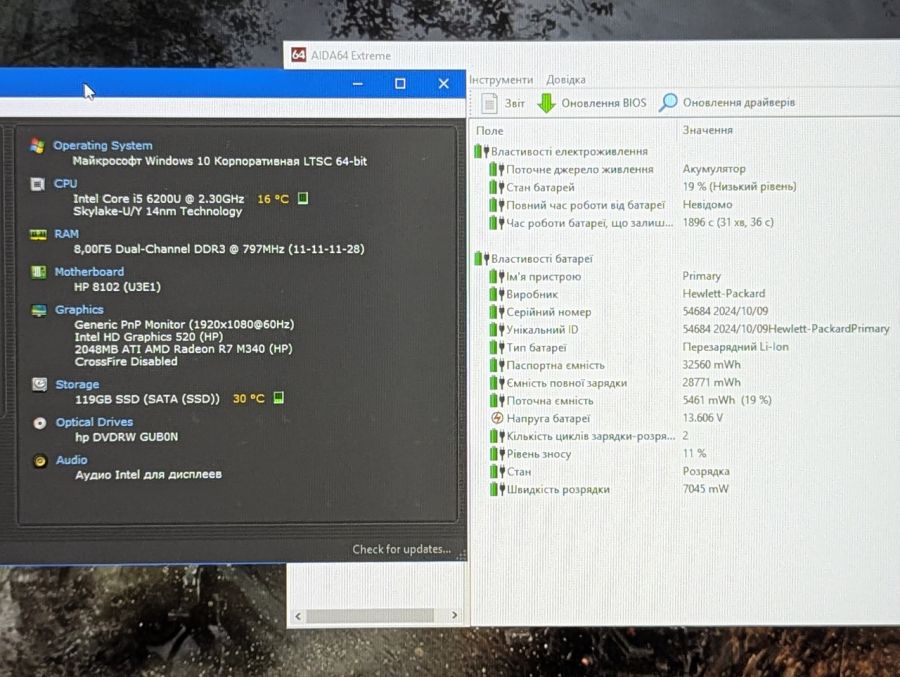
Task: Open the Довідка menu in AIDA64
Action: 566,80
